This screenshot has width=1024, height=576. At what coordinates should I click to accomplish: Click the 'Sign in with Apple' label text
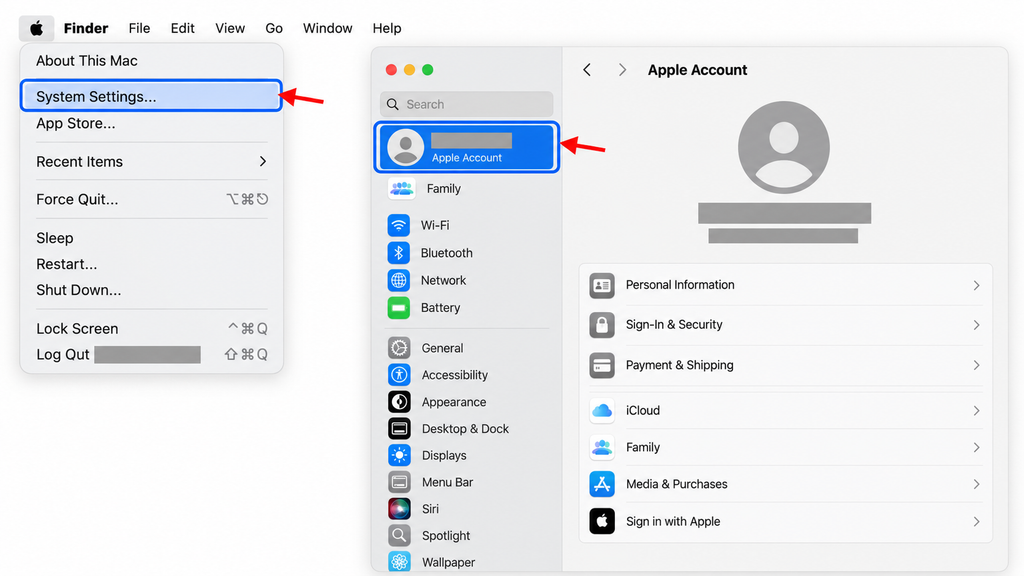click(673, 521)
